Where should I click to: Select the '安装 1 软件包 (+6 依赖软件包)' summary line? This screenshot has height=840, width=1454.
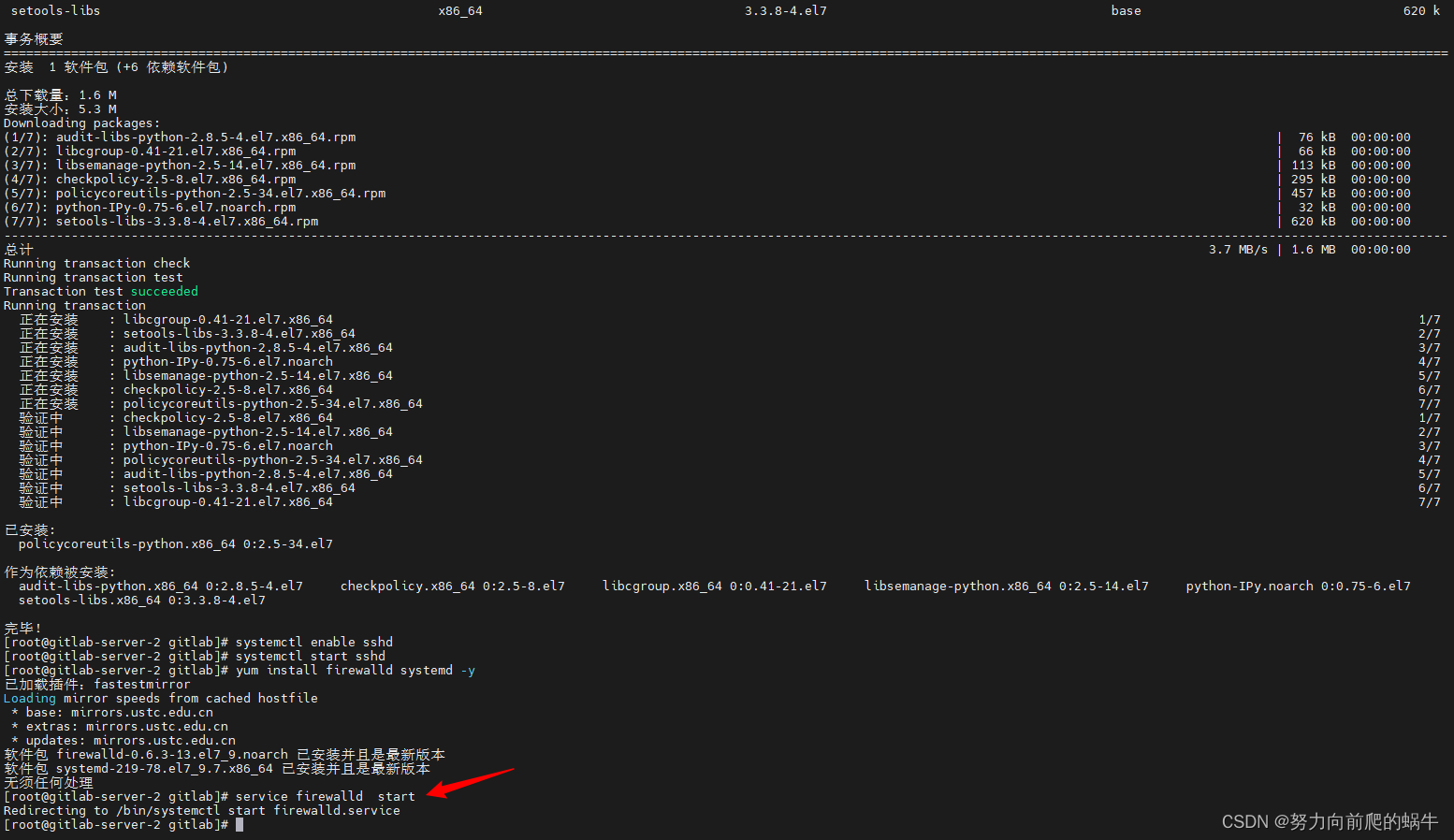tap(116, 67)
